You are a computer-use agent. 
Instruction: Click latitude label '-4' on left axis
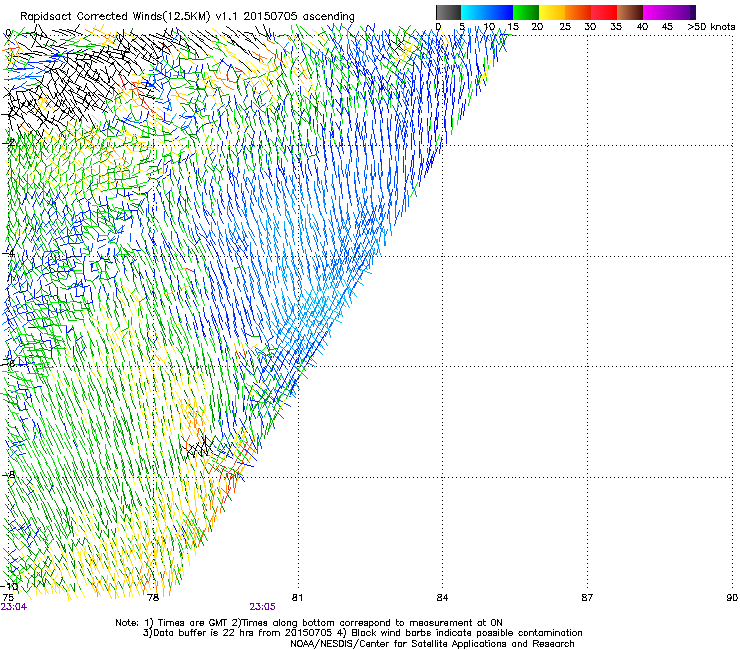[8, 253]
